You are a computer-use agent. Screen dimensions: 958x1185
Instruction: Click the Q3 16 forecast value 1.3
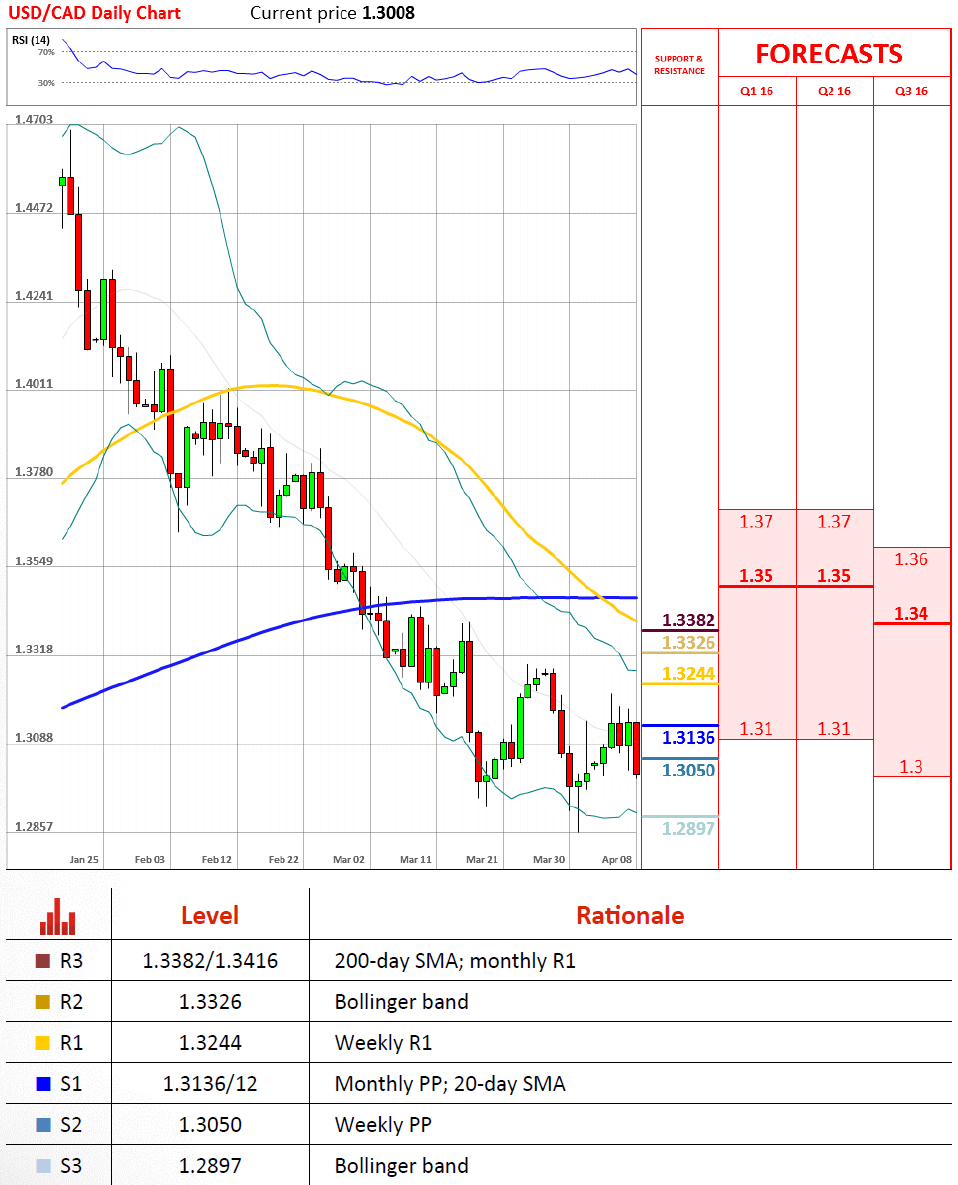click(911, 767)
